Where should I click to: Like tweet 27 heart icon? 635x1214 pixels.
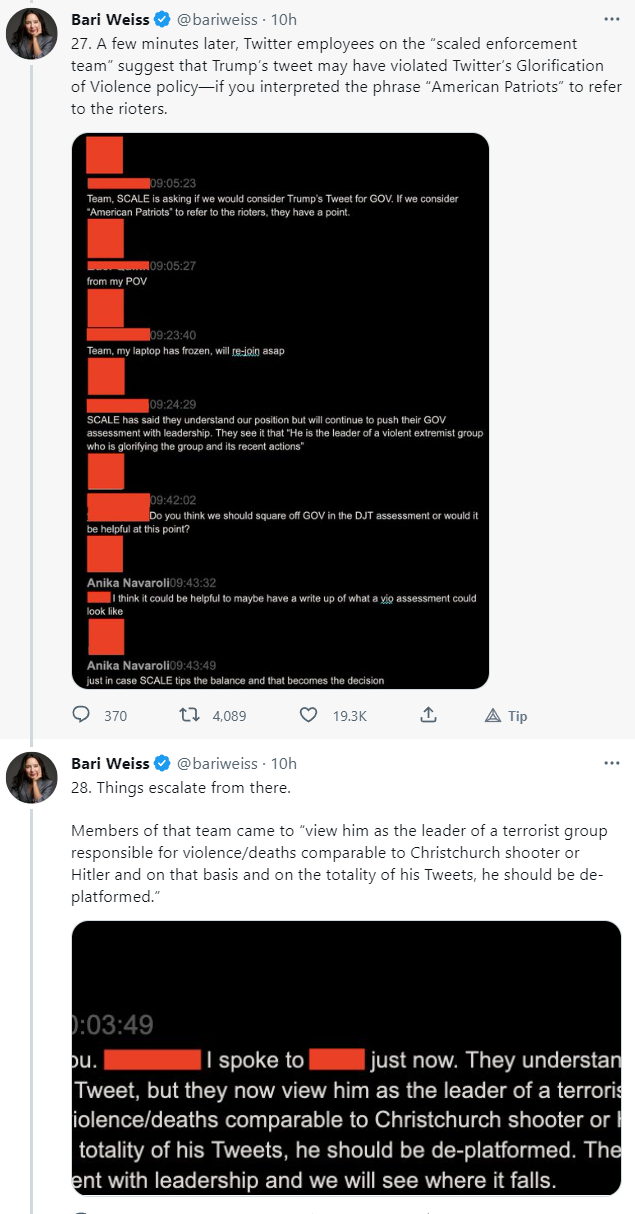click(309, 715)
